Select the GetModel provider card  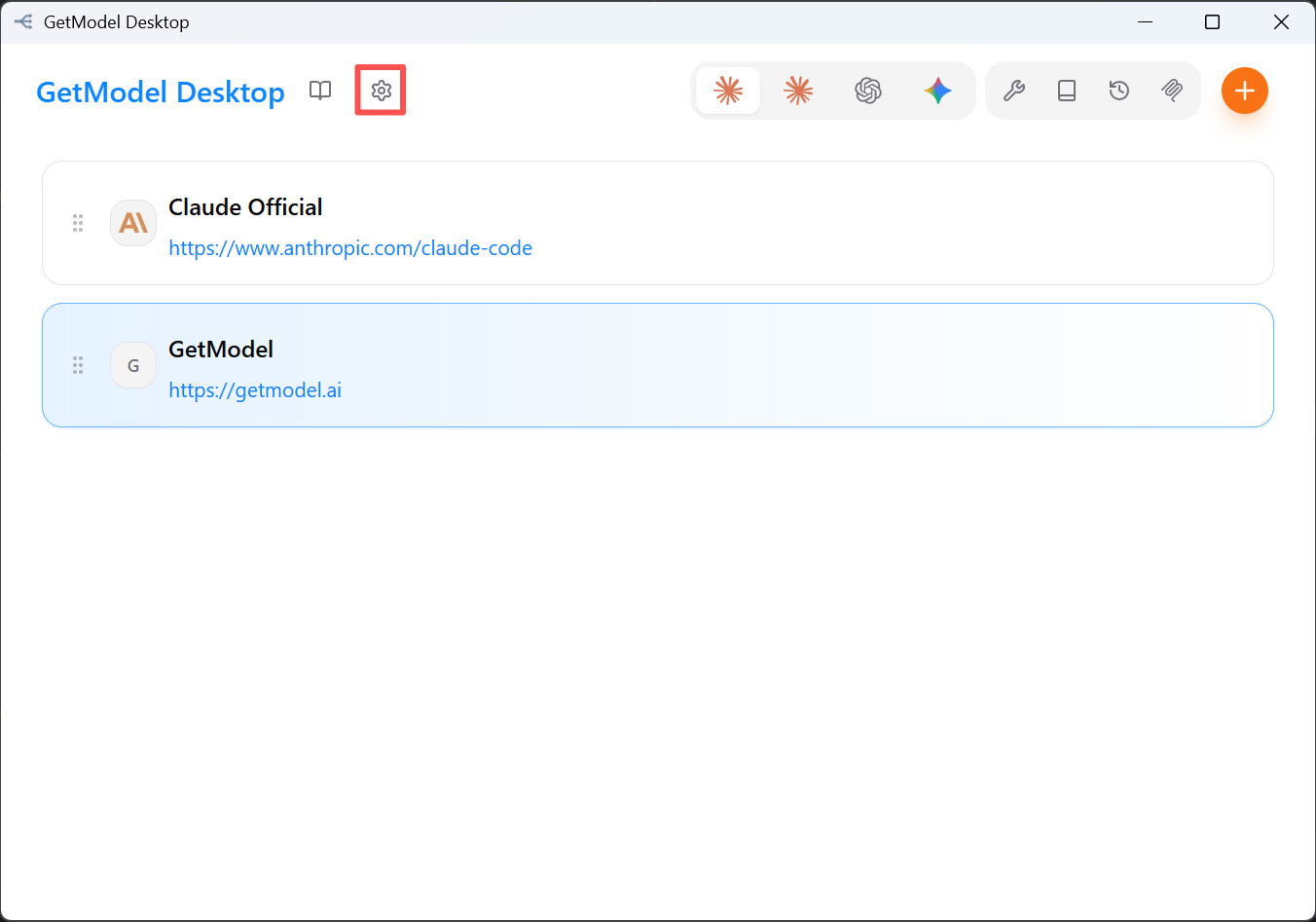tap(658, 365)
